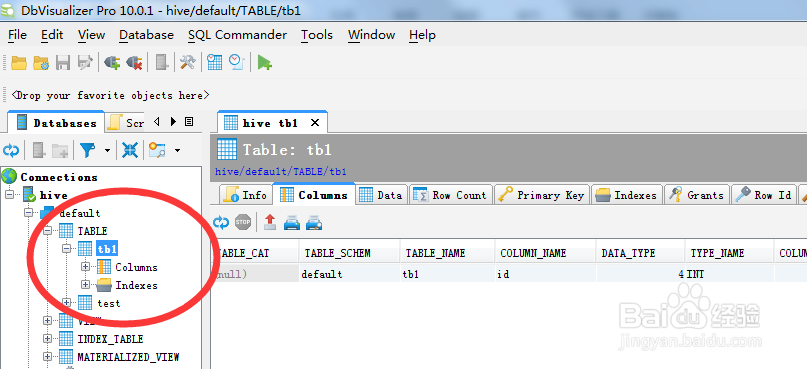Click right arrow to show next tabs

pos(173,121)
